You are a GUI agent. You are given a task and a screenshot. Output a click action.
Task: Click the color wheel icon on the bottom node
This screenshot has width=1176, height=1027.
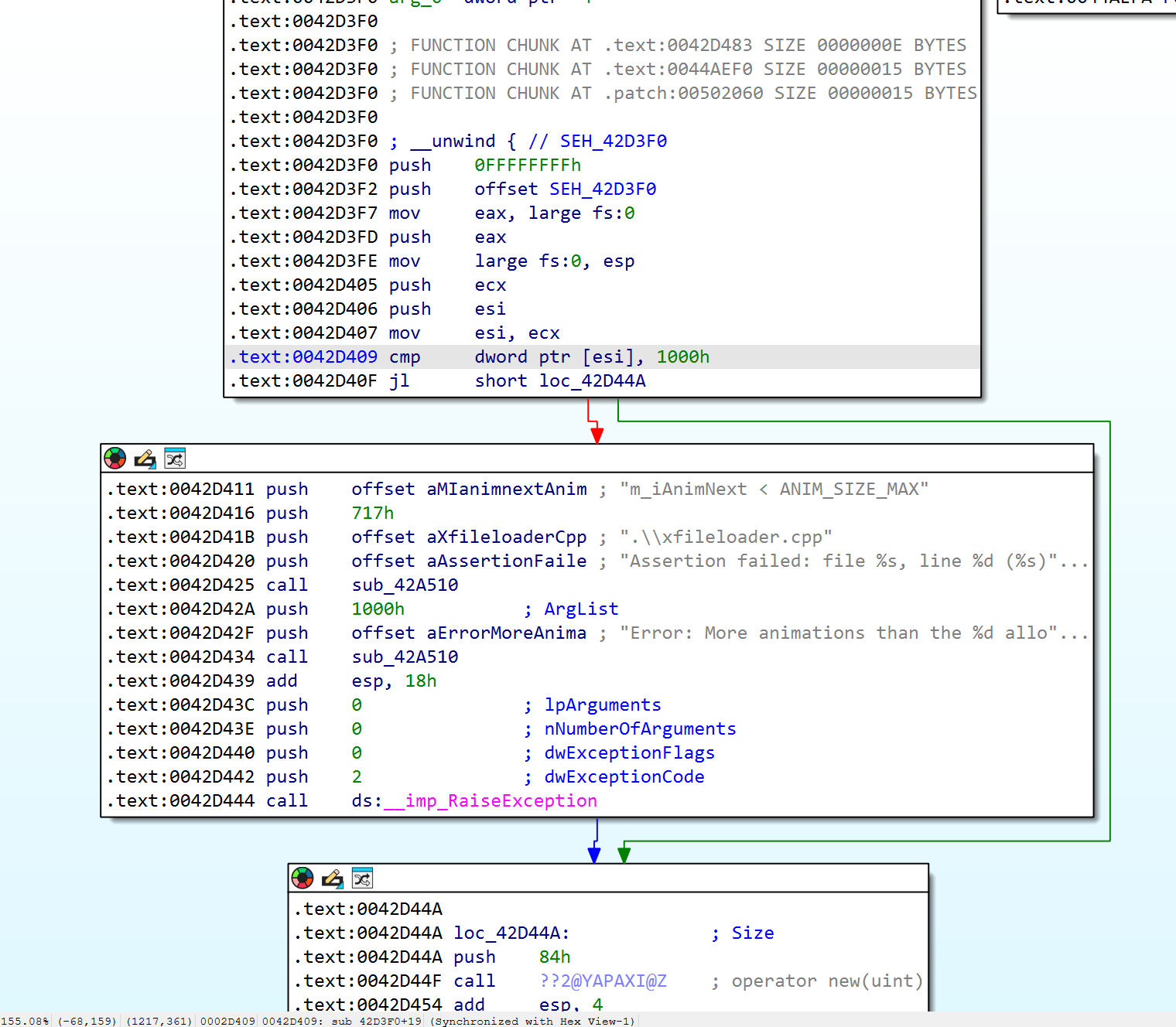click(303, 879)
